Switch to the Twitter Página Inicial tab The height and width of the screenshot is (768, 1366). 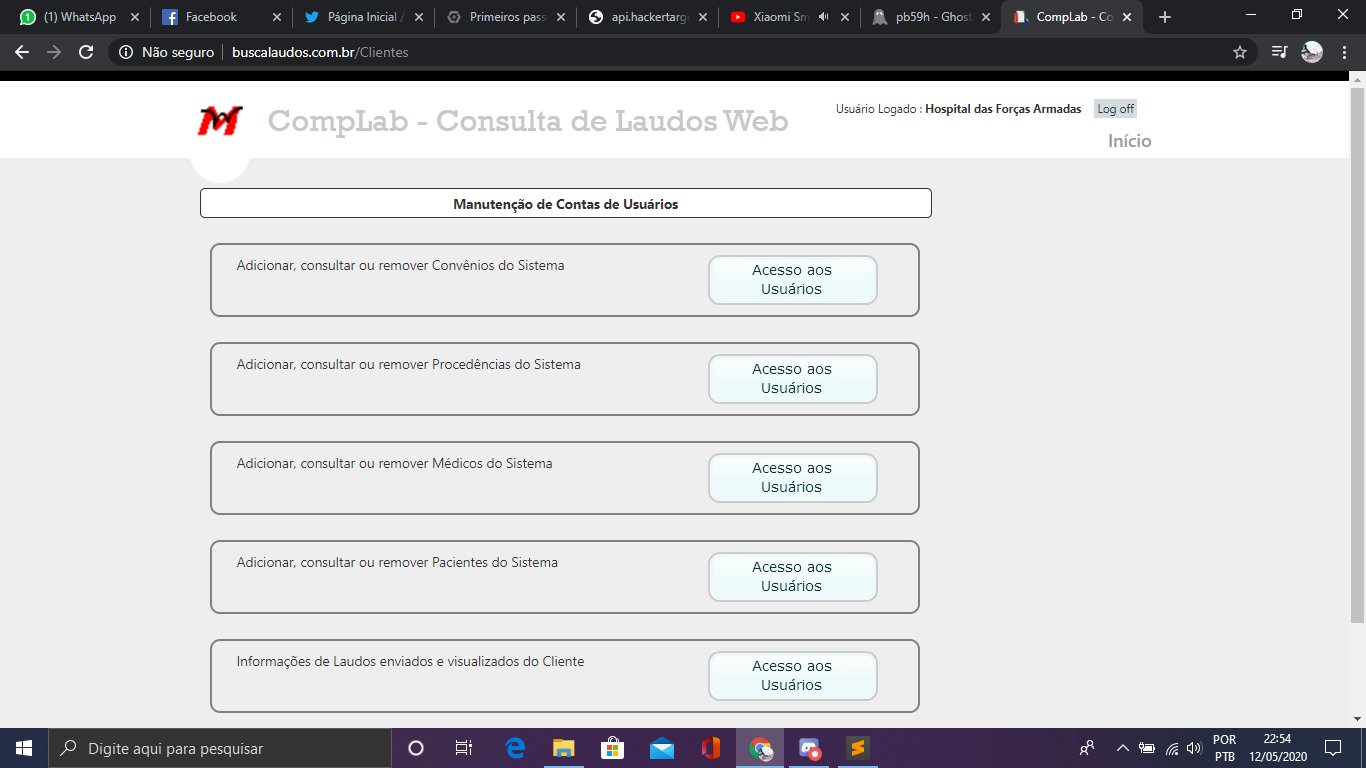coord(364,17)
